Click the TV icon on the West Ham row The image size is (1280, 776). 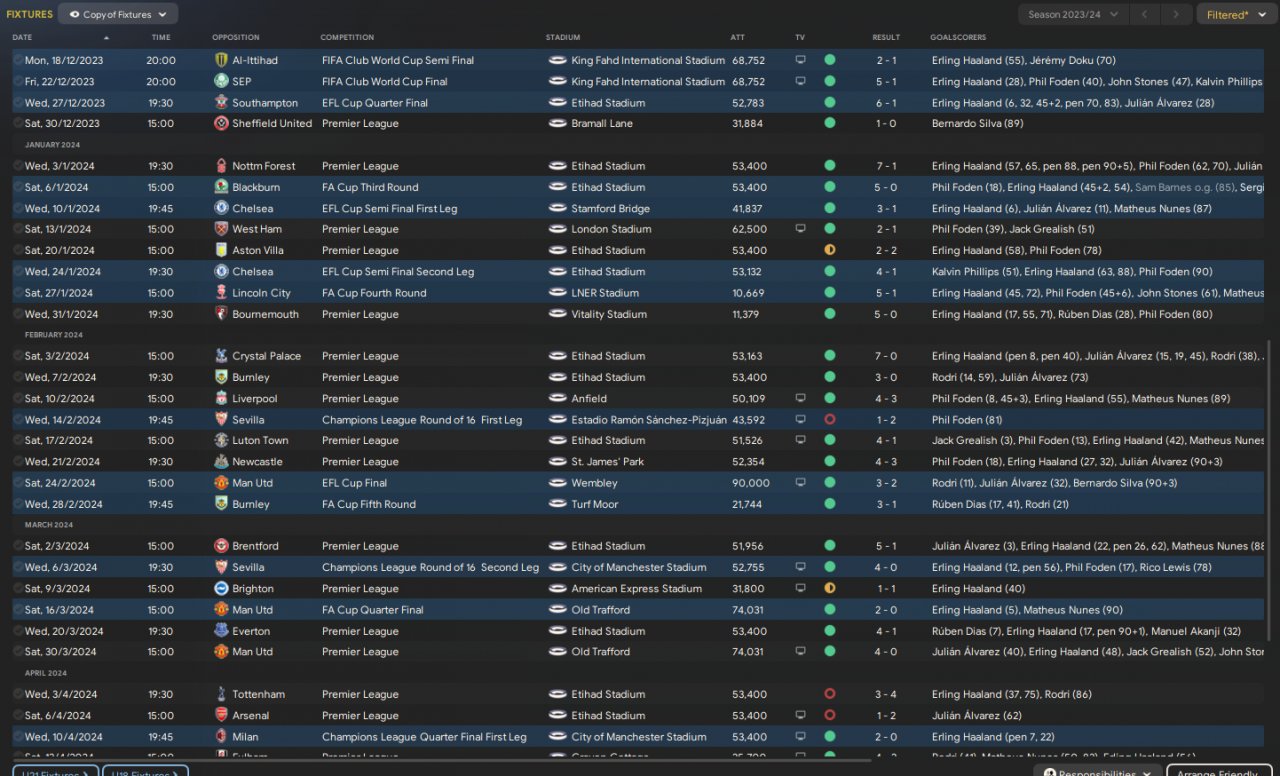[800, 229]
